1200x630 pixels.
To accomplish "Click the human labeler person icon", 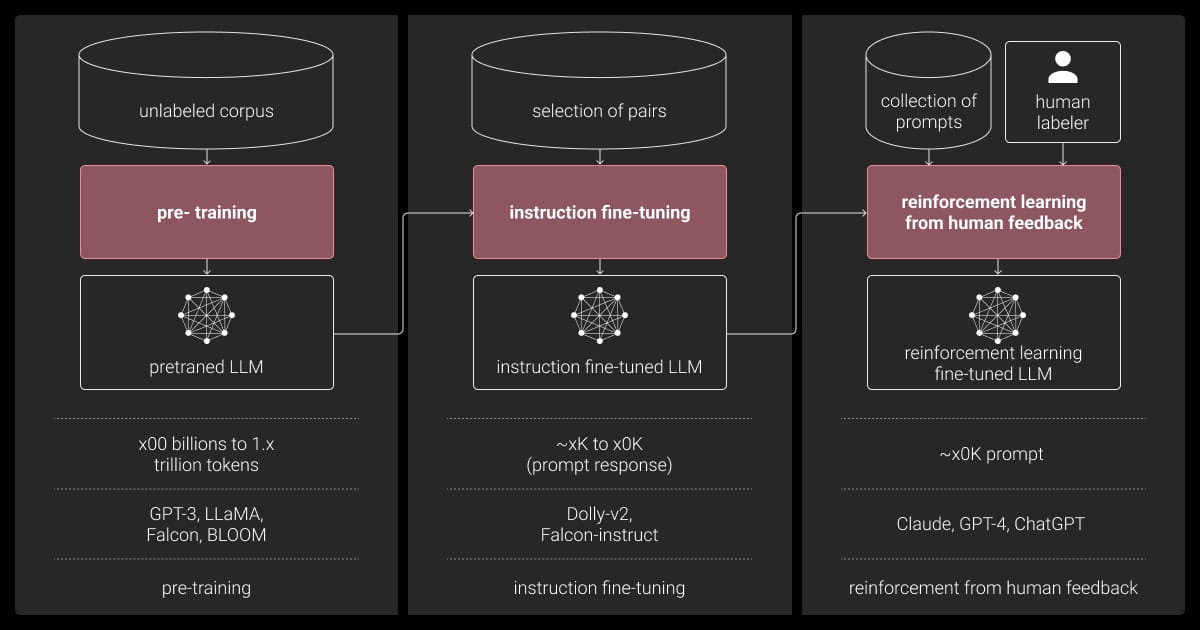I will (x=1062, y=68).
